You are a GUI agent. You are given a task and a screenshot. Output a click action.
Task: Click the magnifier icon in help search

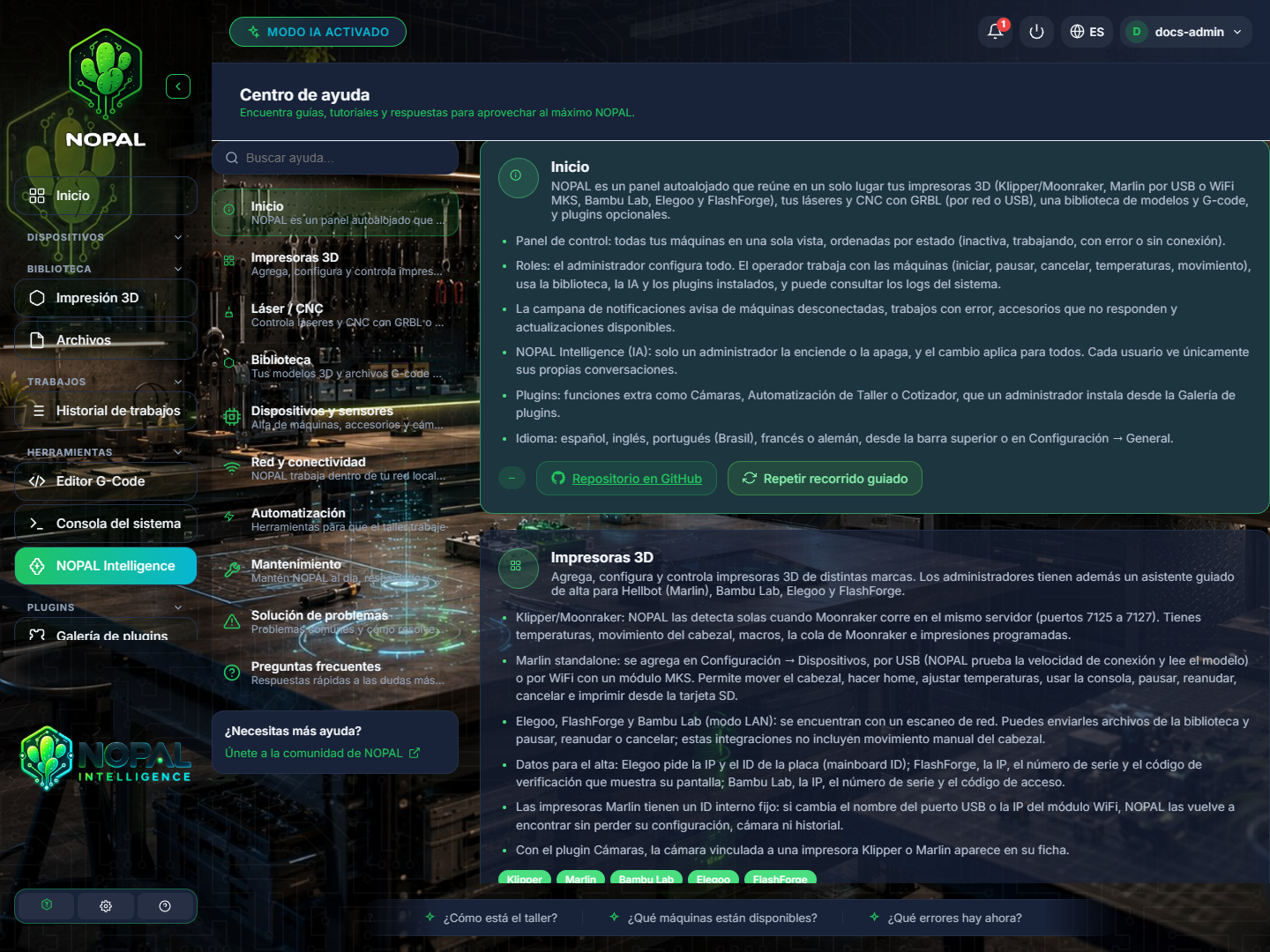232,158
